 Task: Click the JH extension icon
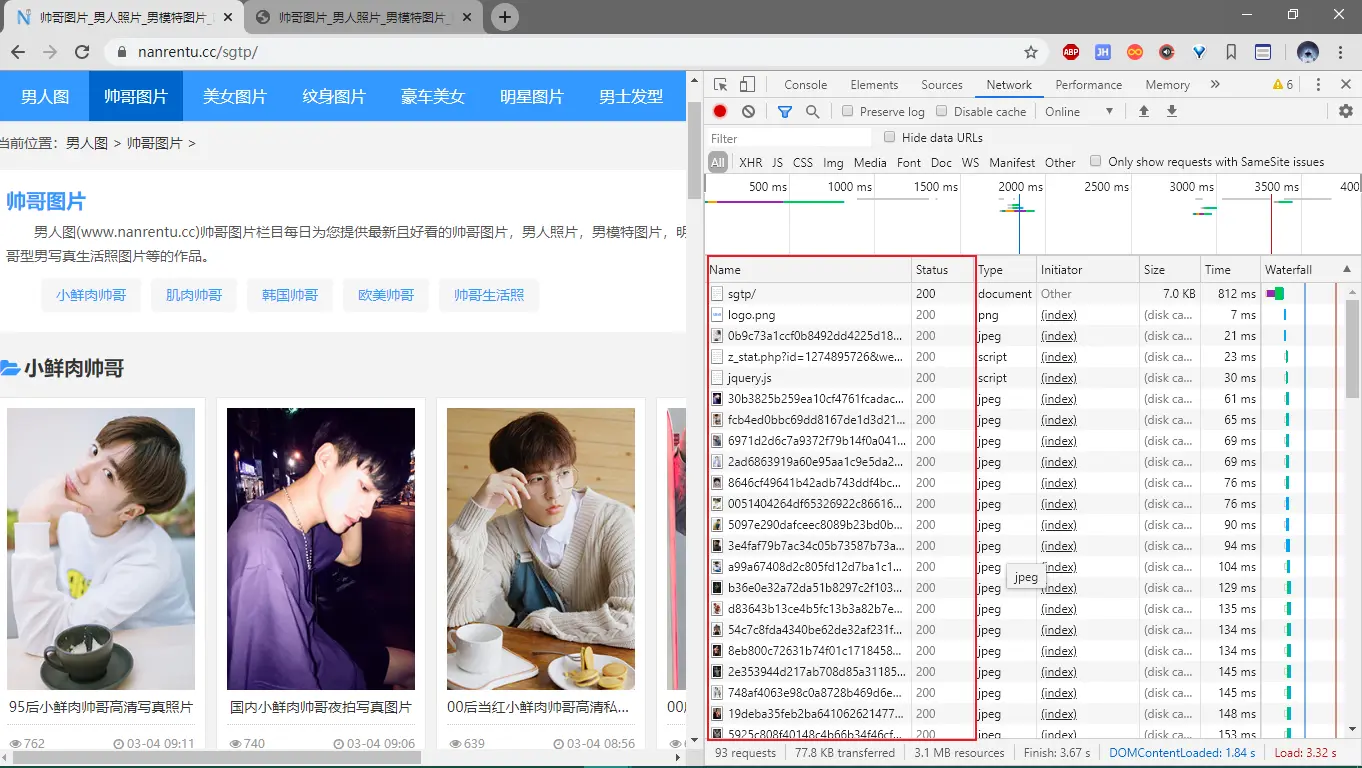tap(1103, 52)
